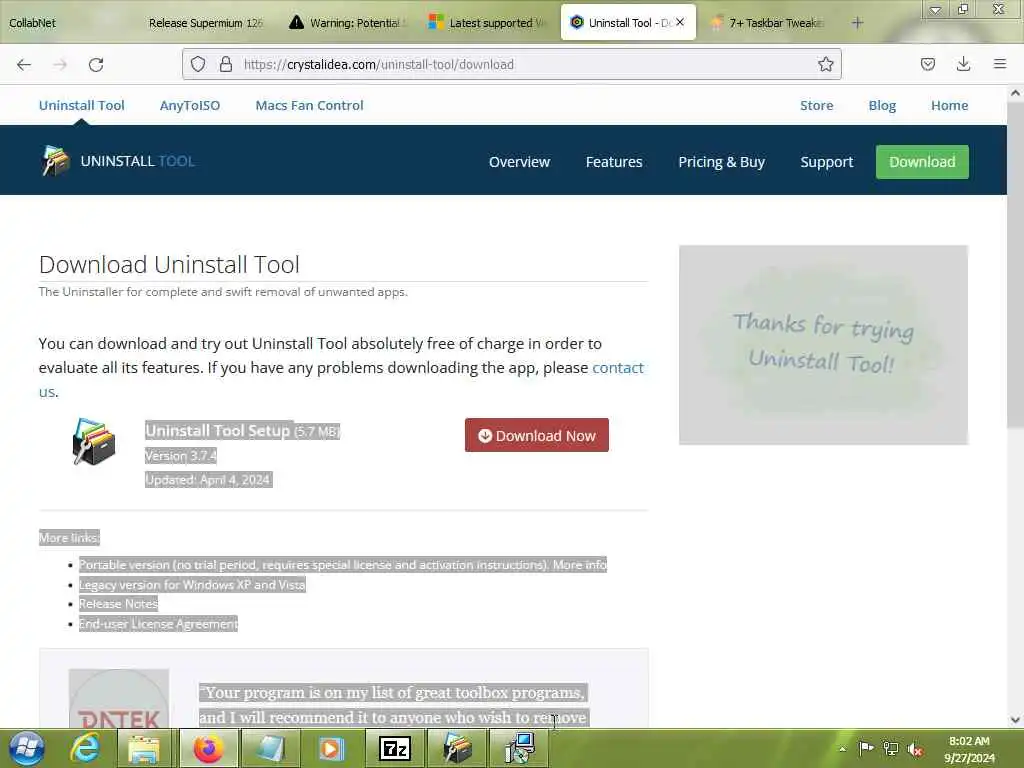Image resolution: width=1024 pixels, height=768 pixels.
Task: Click the Thanks for trying banner image
Action: tap(824, 345)
